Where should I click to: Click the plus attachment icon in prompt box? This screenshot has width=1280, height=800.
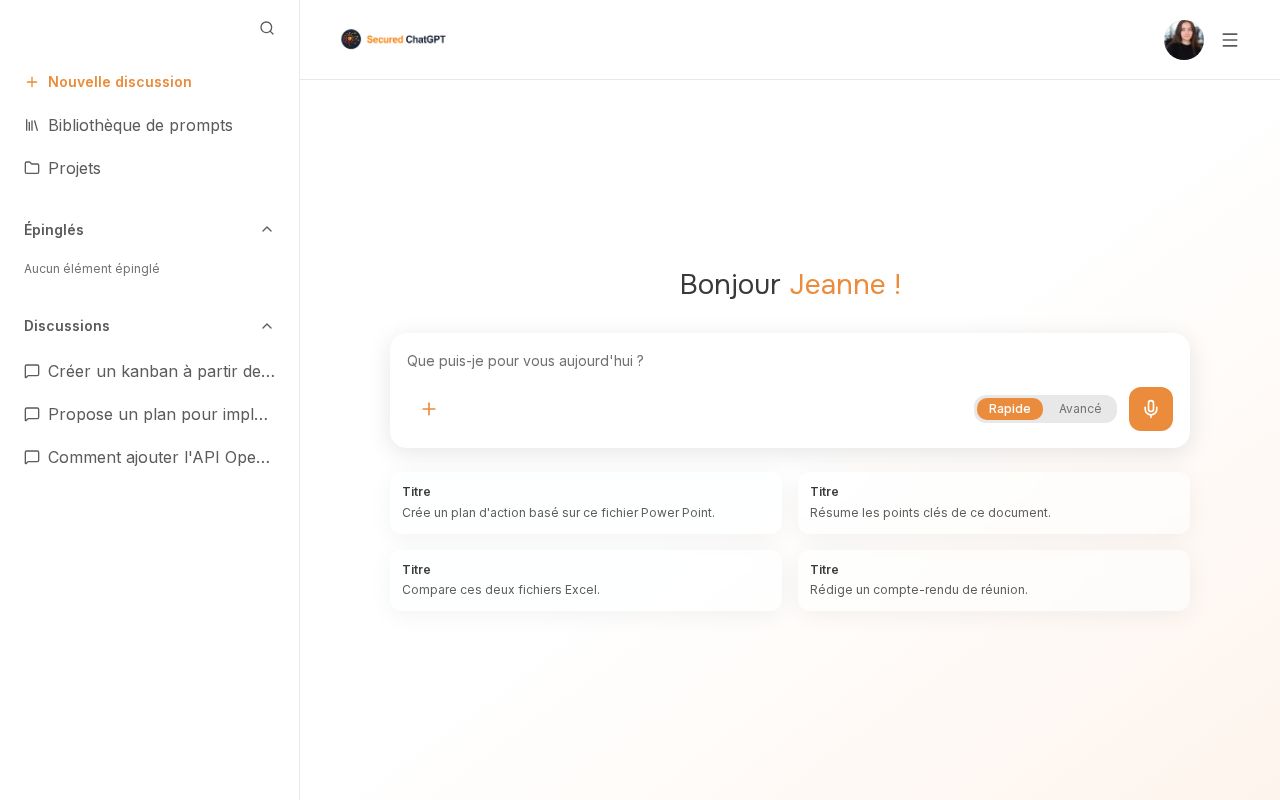(429, 409)
